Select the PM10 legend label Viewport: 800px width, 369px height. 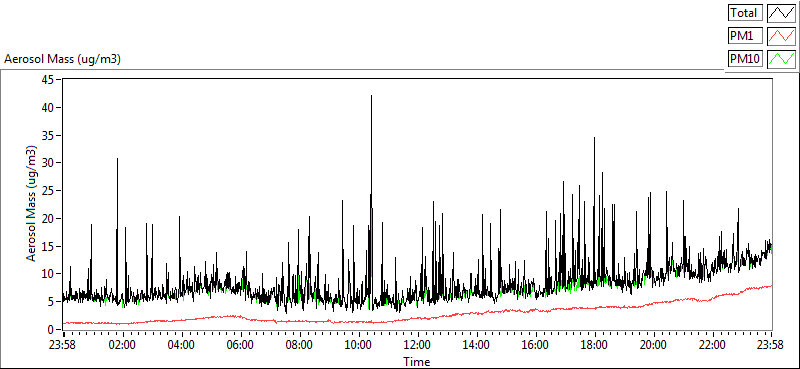745,59
